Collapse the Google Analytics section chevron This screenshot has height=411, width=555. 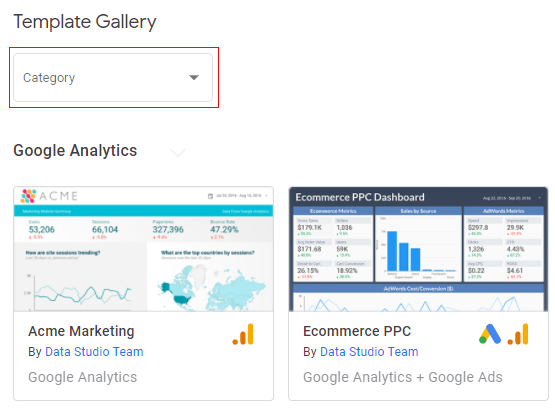coord(178,153)
